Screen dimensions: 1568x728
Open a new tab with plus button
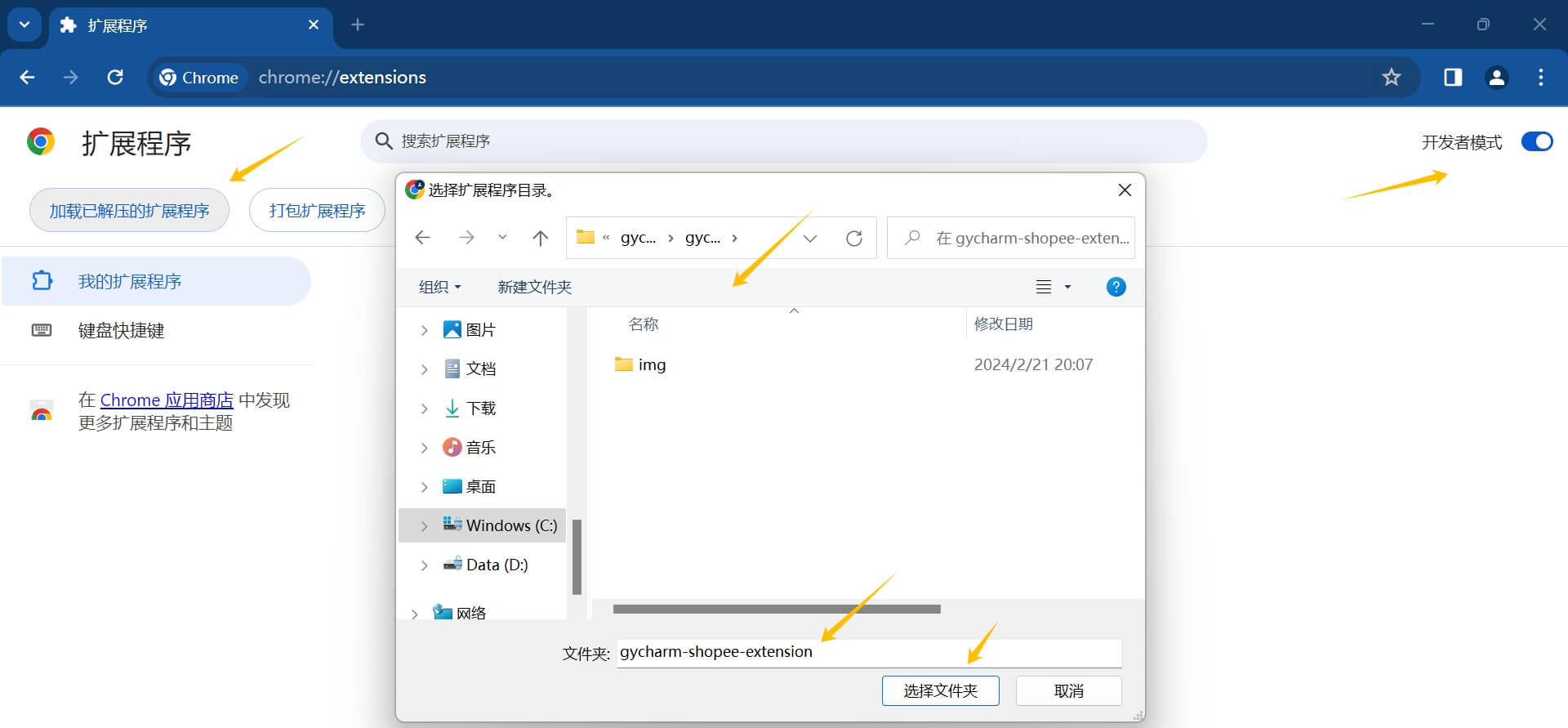pyautogui.click(x=358, y=25)
